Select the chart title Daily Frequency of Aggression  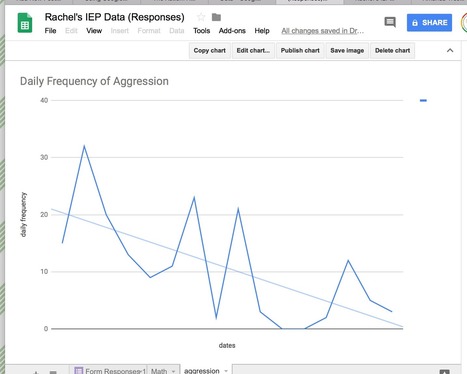pos(94,81)
